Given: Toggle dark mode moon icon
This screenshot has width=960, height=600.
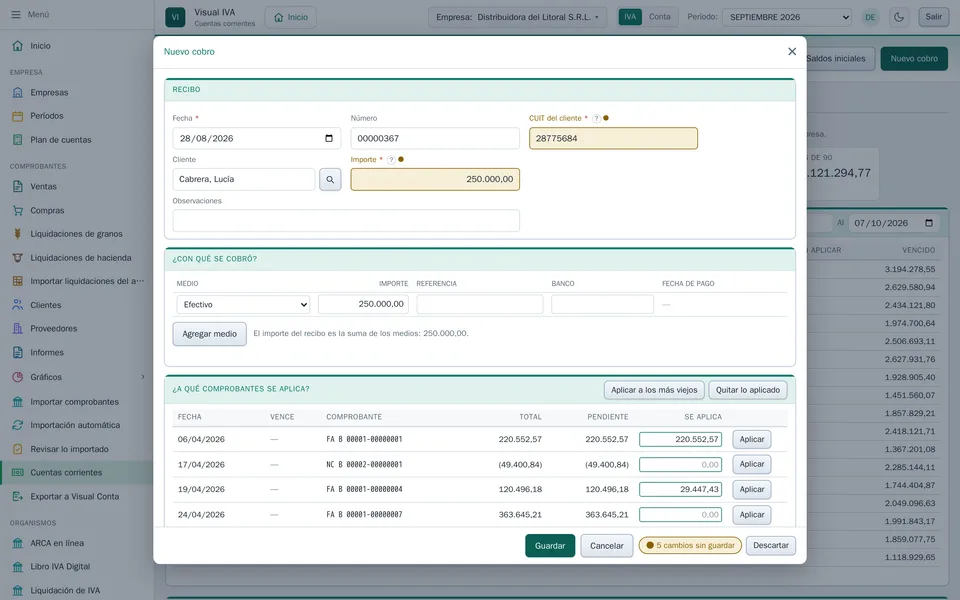Looking at the screenshot, I should tap(899, 17).
